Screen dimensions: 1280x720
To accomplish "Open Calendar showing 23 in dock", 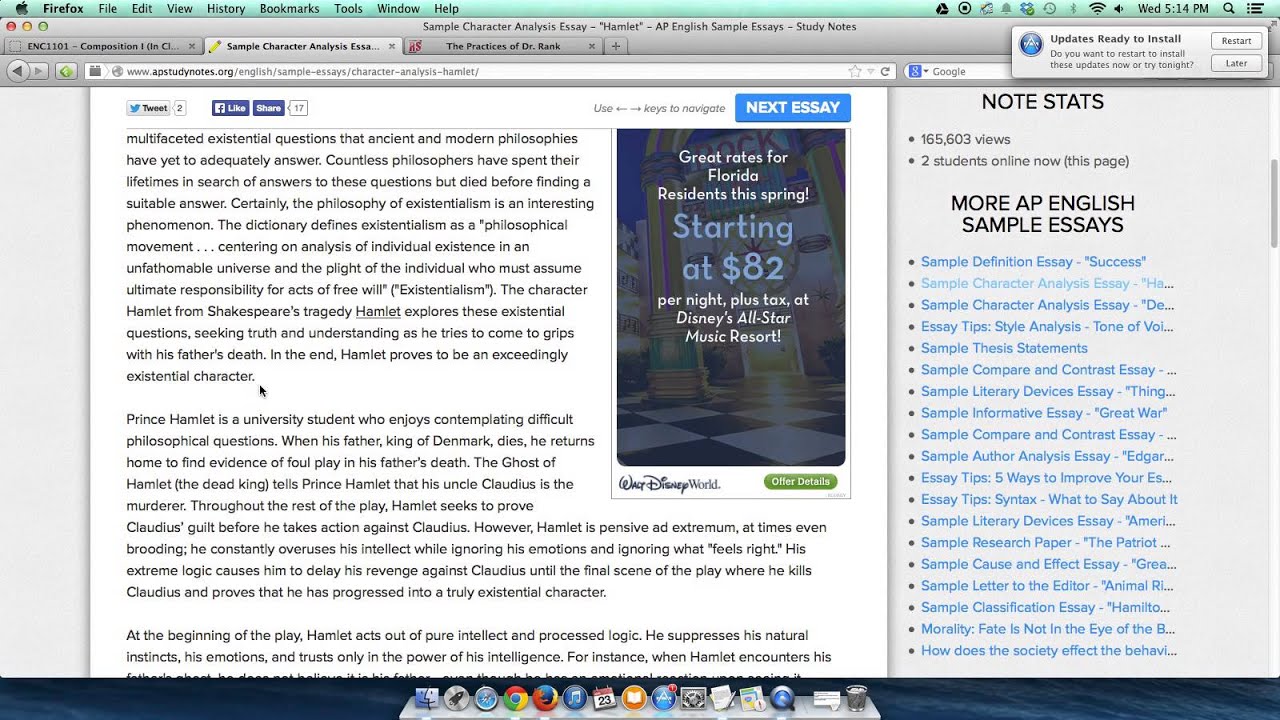I will point(604,699).
